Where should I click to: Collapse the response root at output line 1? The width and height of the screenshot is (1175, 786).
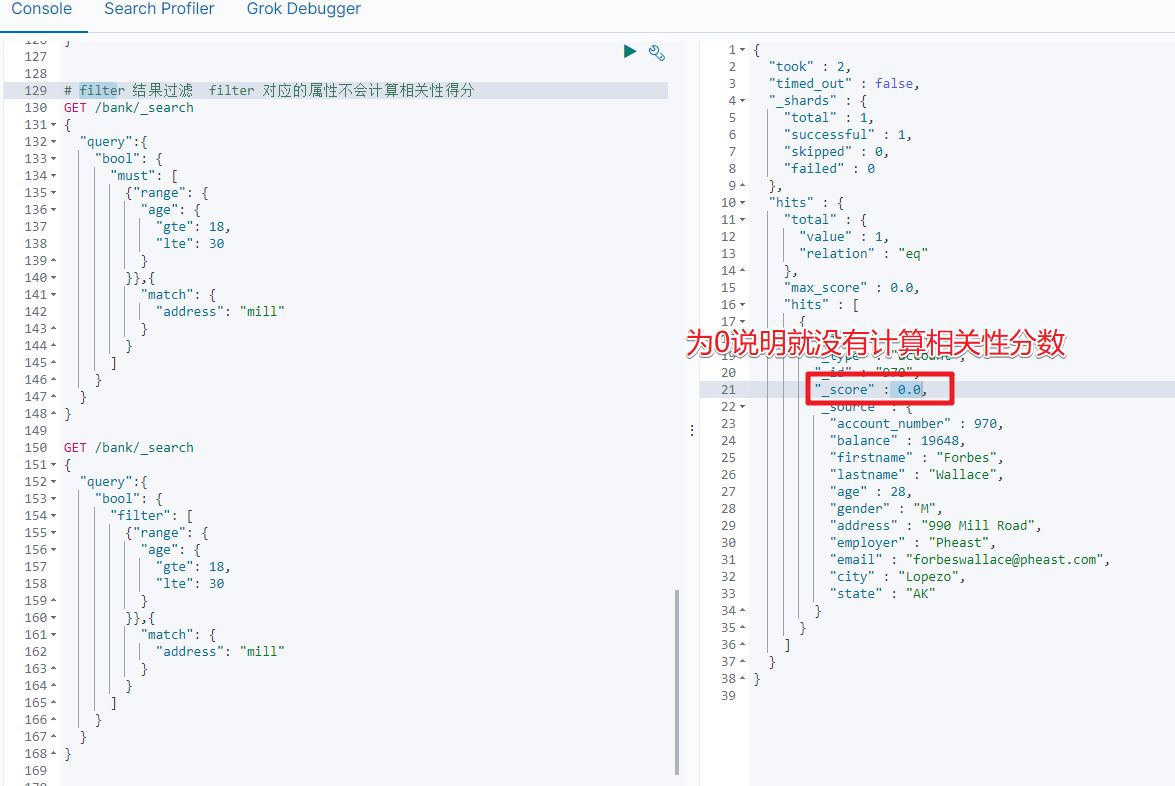tap(743, 49)
